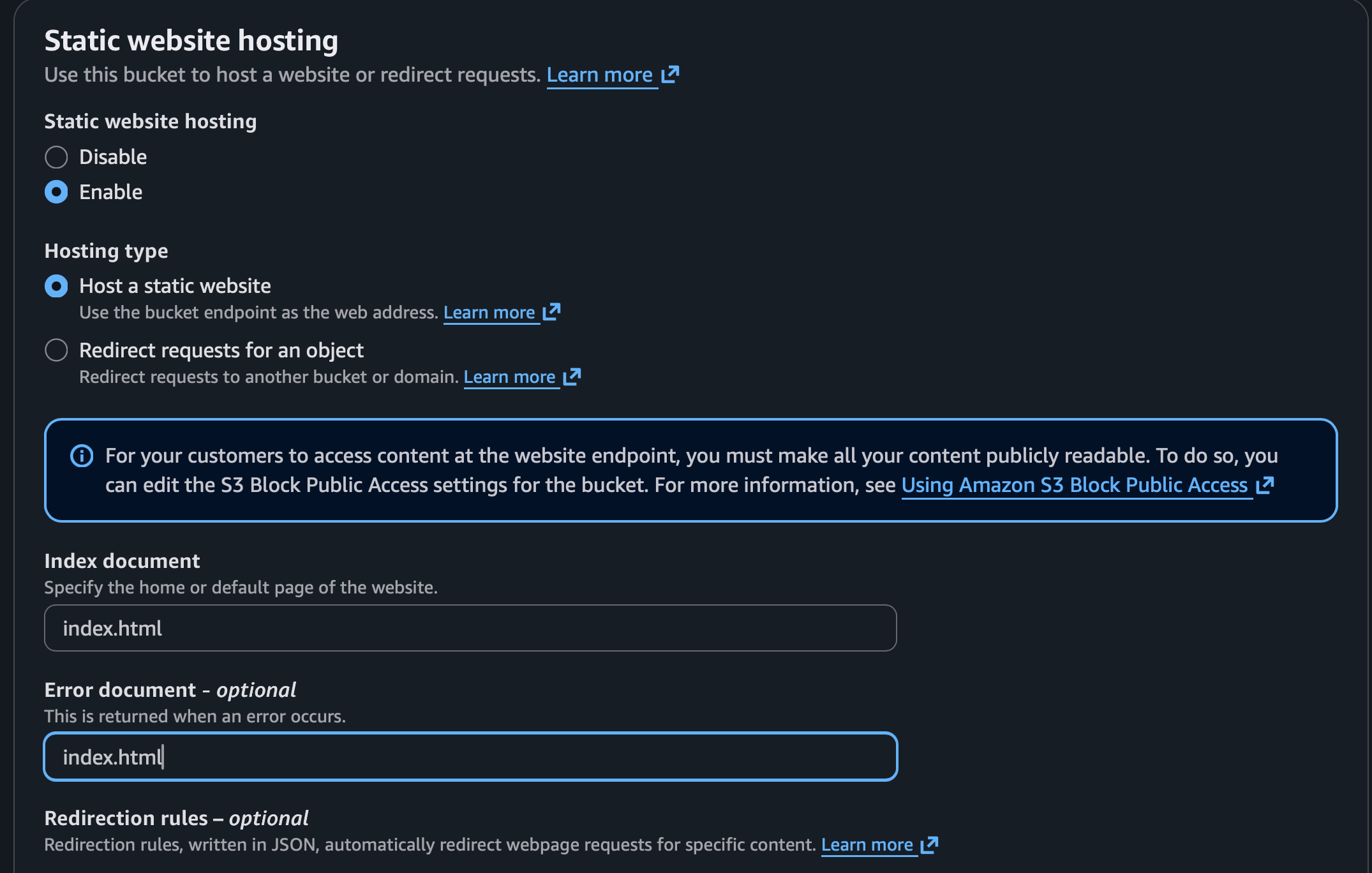Click external link icon beside top Learn more
The height and width of the screenshot is (873, 1372).
(x=670, y=75)
